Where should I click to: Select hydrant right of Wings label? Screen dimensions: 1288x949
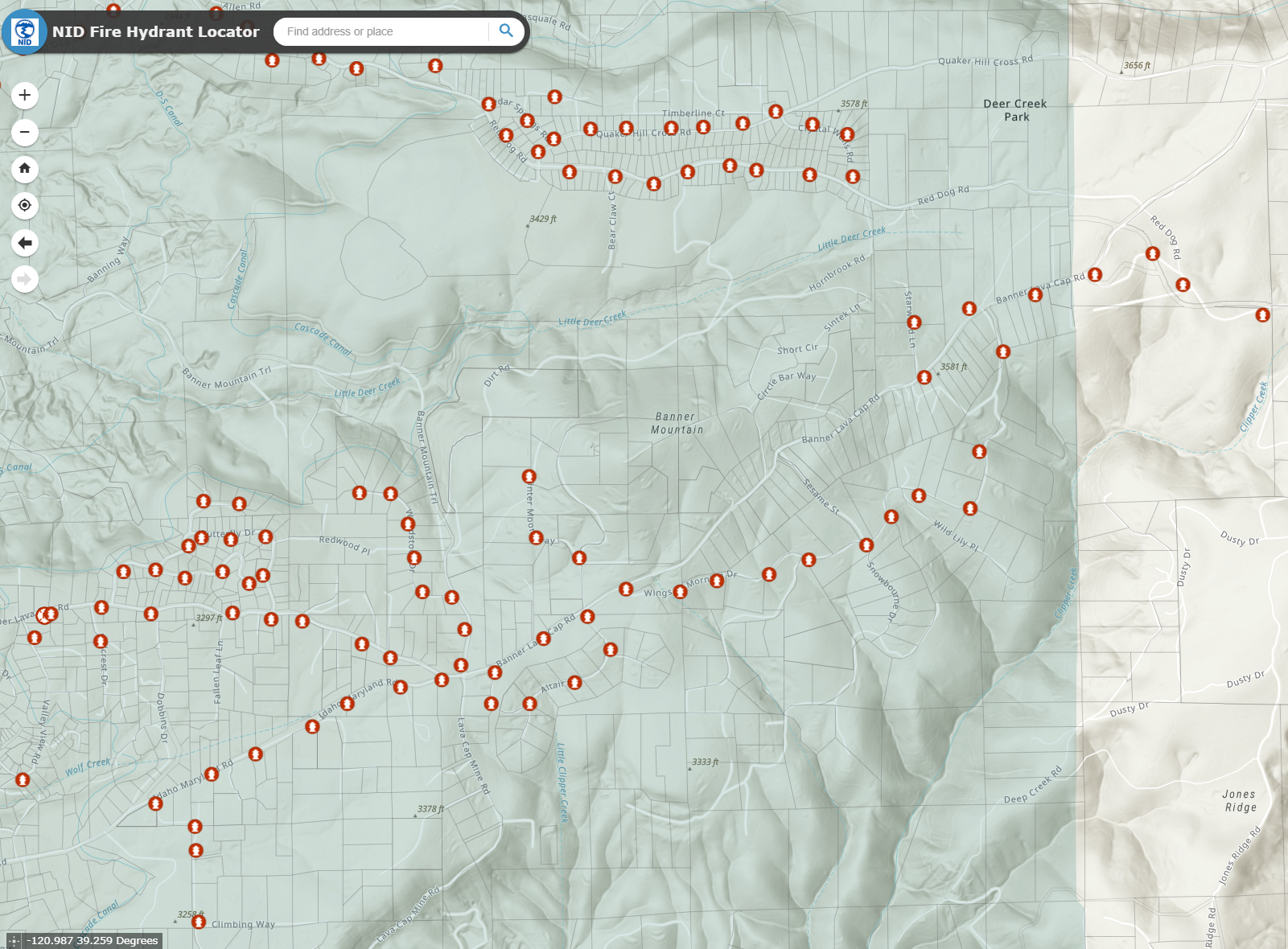[x=681, y=592]
